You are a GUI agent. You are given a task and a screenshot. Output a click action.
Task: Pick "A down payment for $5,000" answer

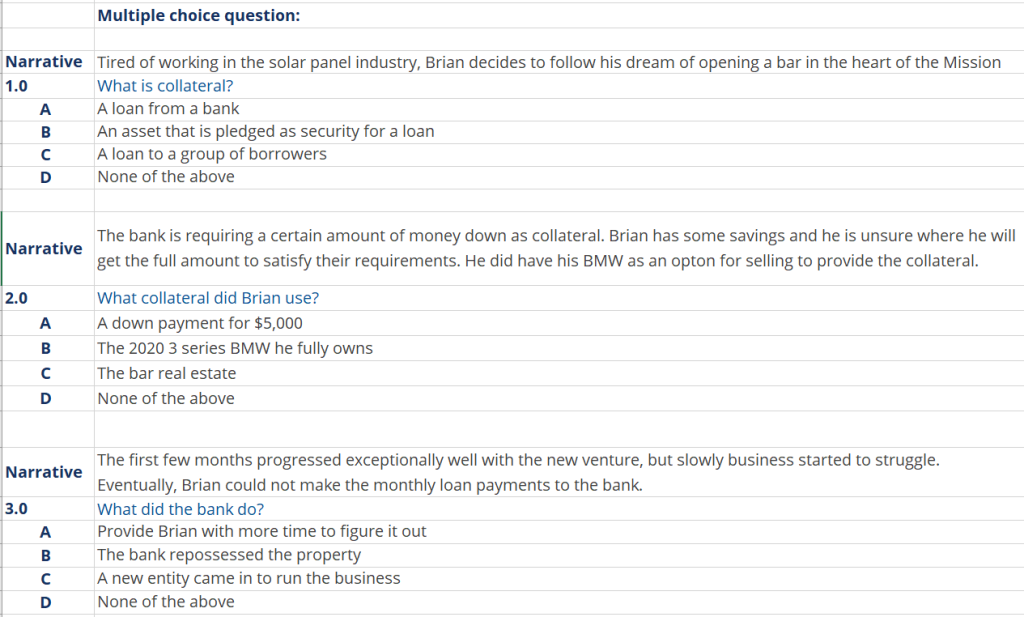click(199, 323)
